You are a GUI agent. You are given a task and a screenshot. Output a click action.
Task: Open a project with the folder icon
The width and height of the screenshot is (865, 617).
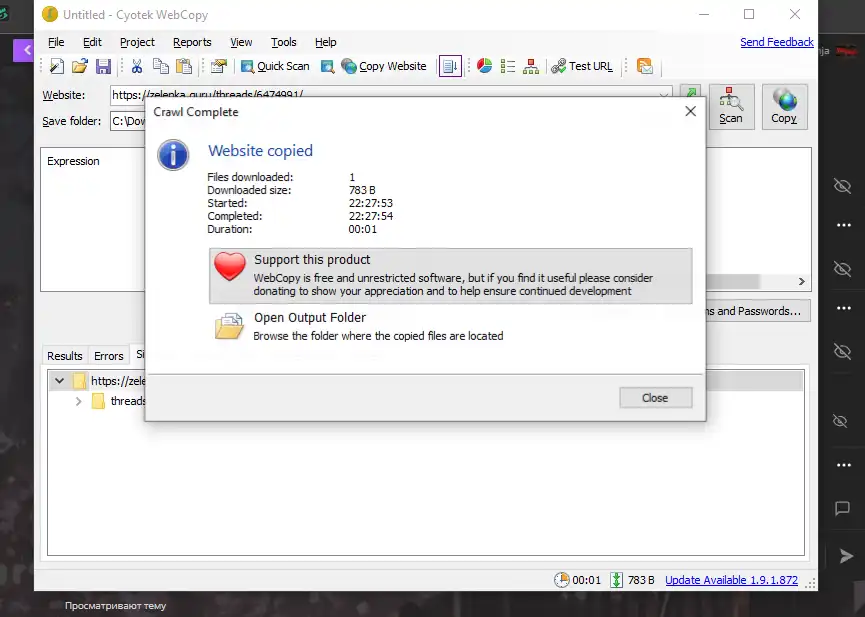[x=79, y=66]
